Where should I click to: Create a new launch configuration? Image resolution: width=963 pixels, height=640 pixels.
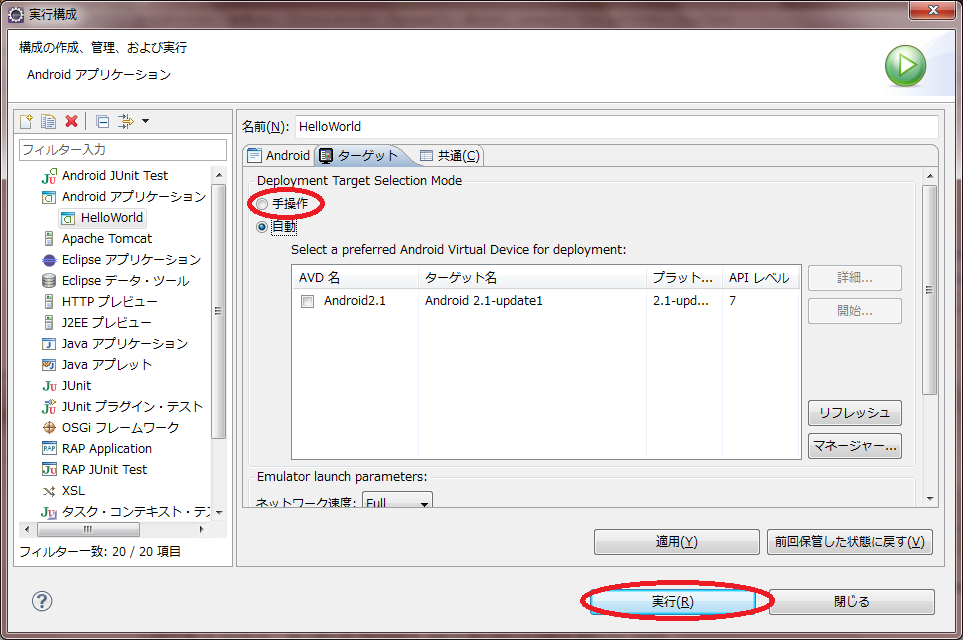tap(26, 121)
